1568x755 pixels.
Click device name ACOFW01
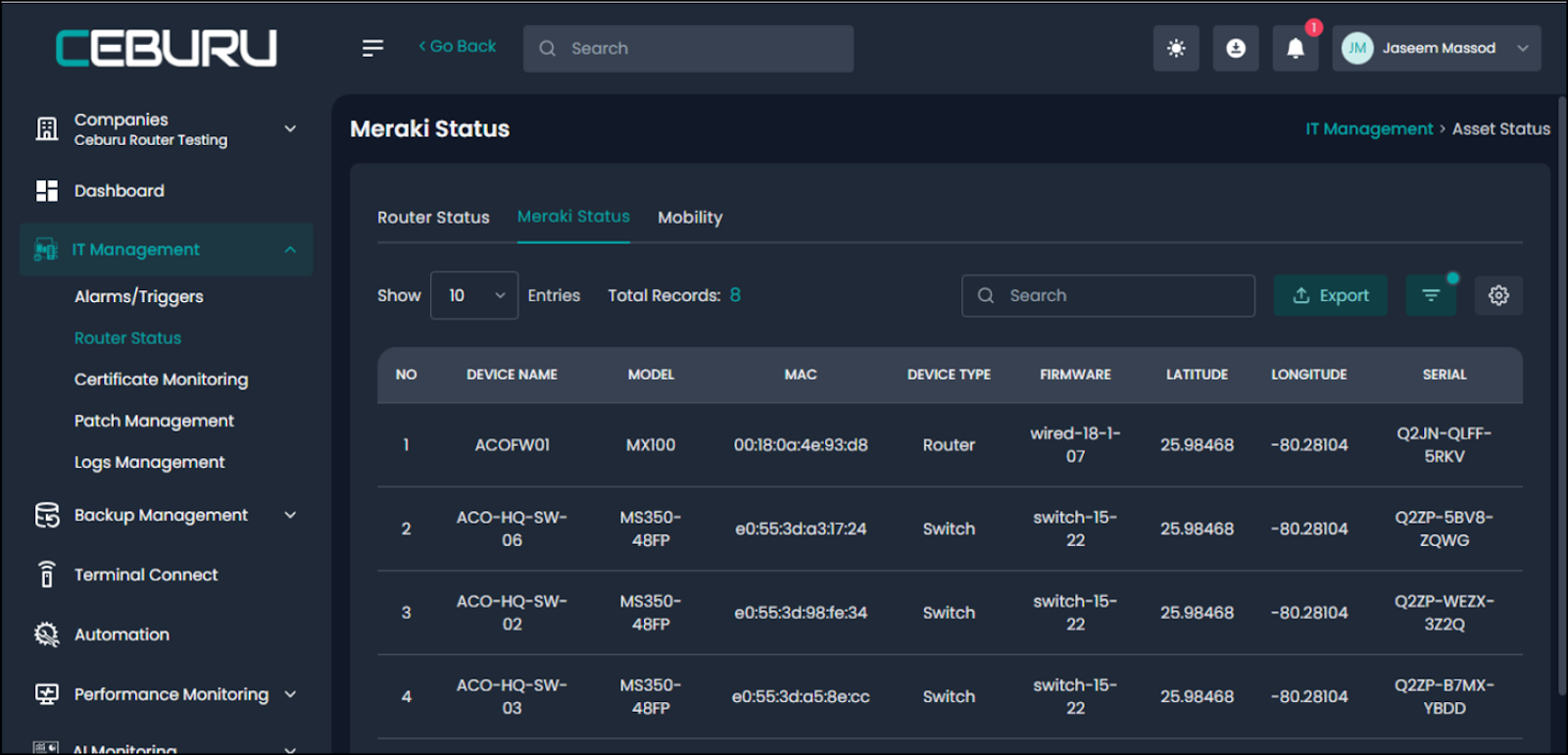click(513, 445)
